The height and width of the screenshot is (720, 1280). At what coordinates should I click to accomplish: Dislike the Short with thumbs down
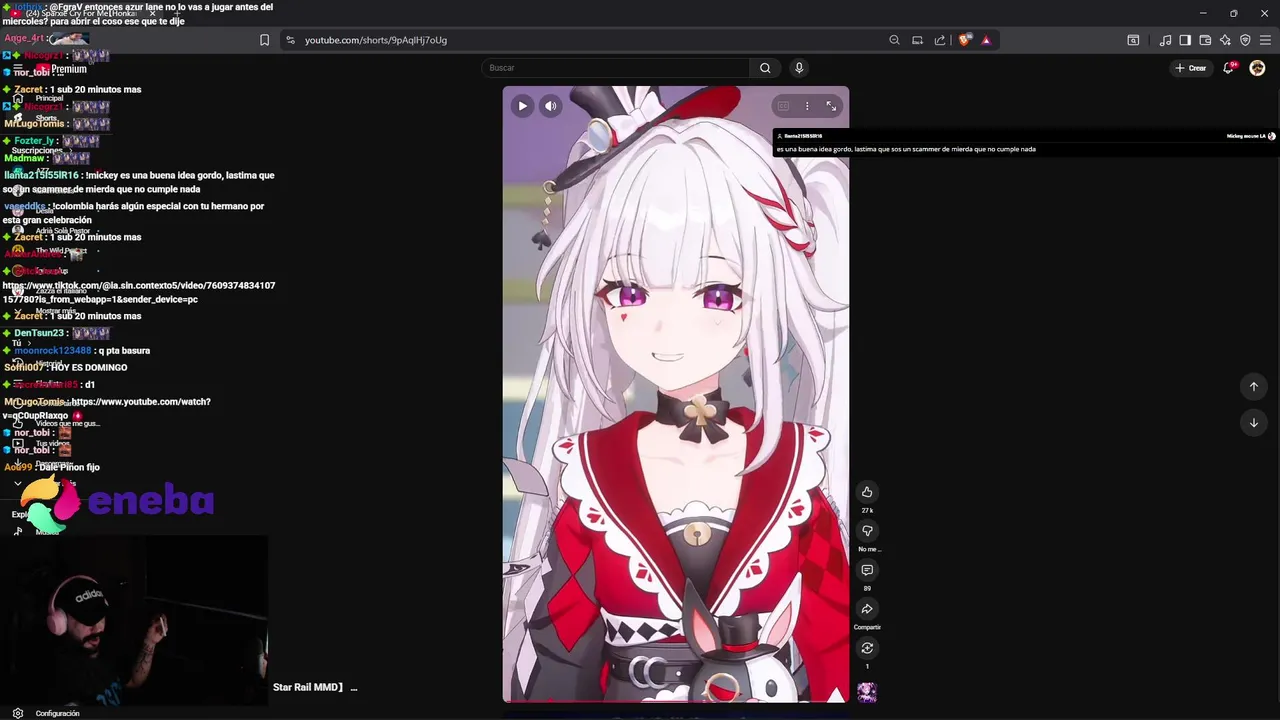[x=867, y=531]
